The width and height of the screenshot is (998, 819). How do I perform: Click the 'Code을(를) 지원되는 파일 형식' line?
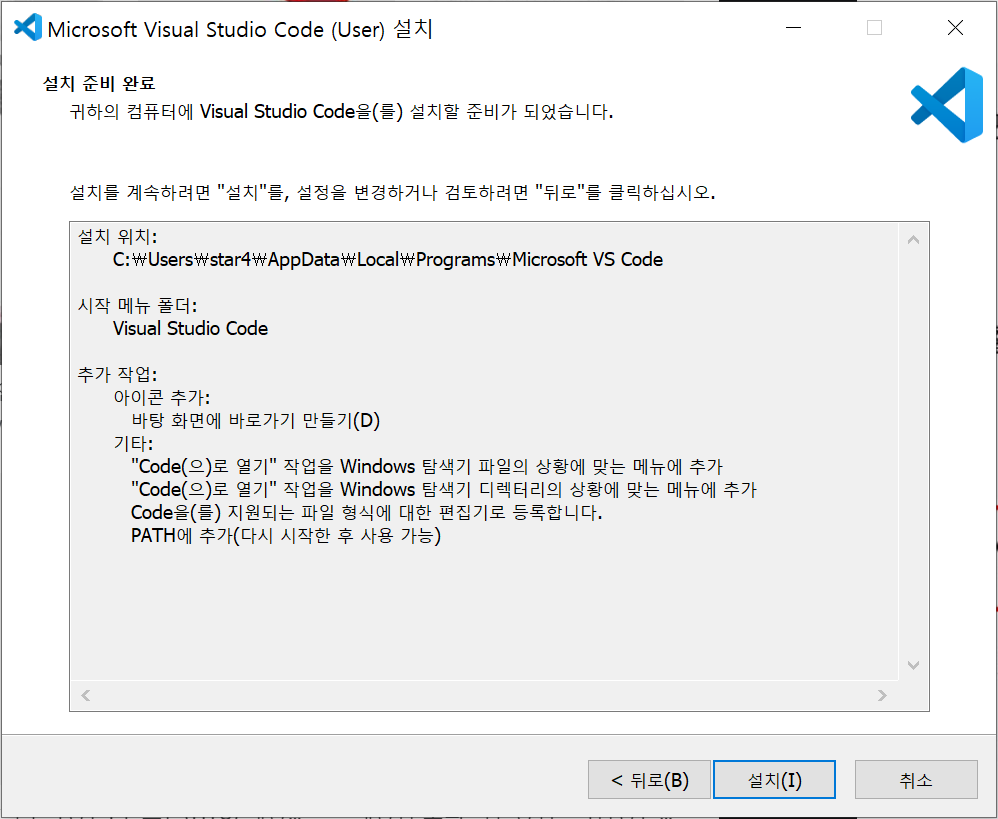point(367,512)
